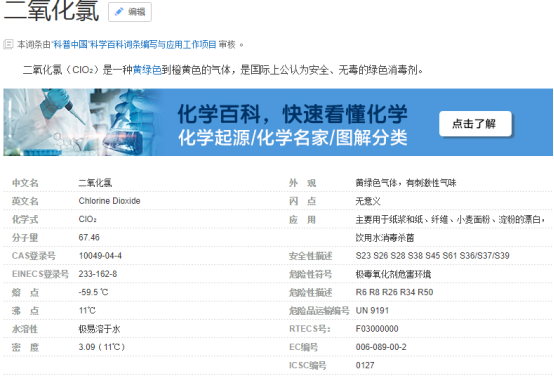This screenshot has width=554, height=376.
Task: Open the 科普中国 review project link
Action: pos(134,45)
